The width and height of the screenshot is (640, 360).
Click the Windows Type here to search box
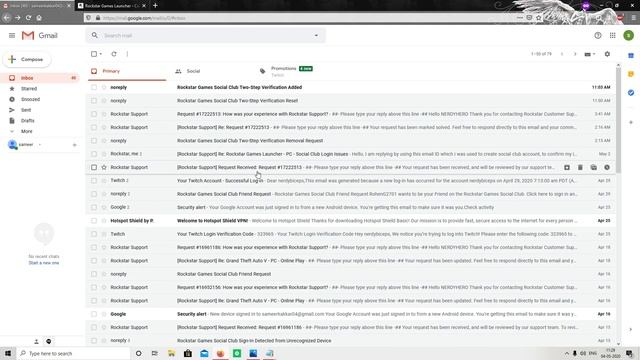[73, 353]
